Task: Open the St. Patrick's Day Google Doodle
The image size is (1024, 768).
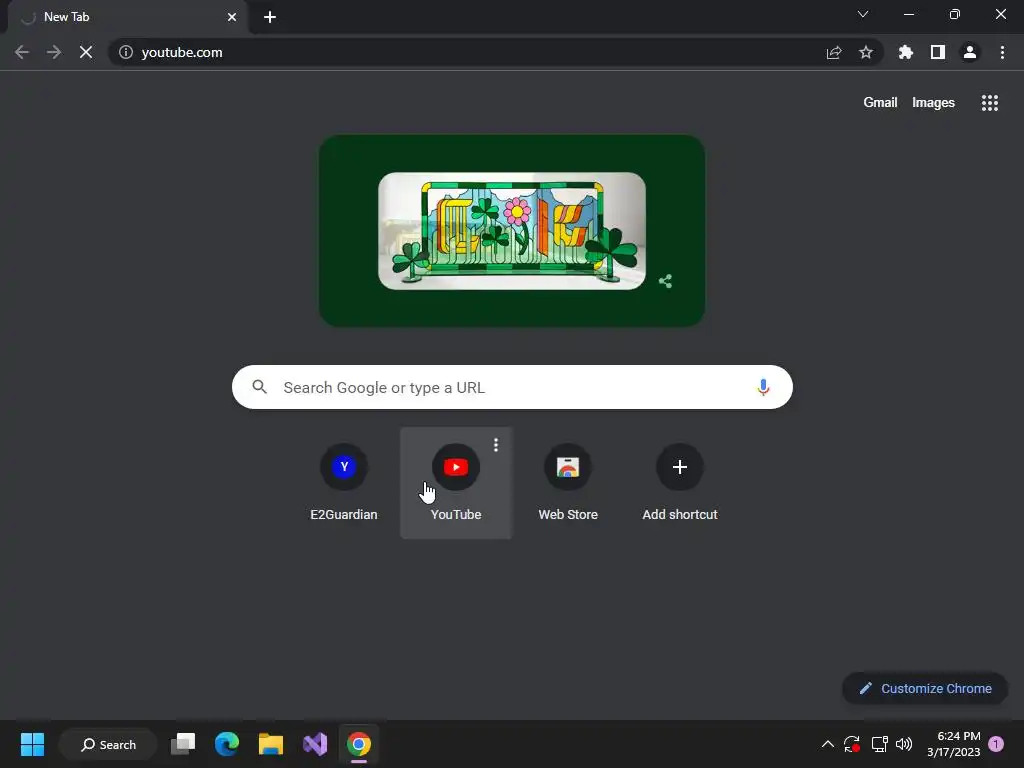Action: pyautogui.click(x=511, y=231)
